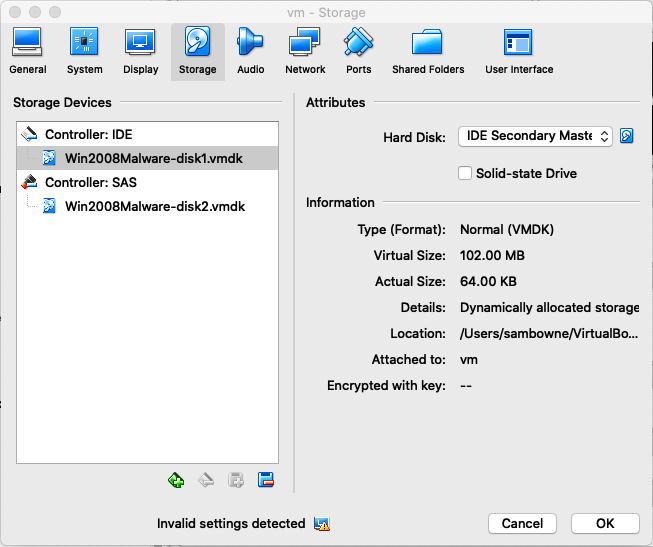The image size is (653, 547).
Task: Click the Hard Disk: label
Action: pos(414,137)
